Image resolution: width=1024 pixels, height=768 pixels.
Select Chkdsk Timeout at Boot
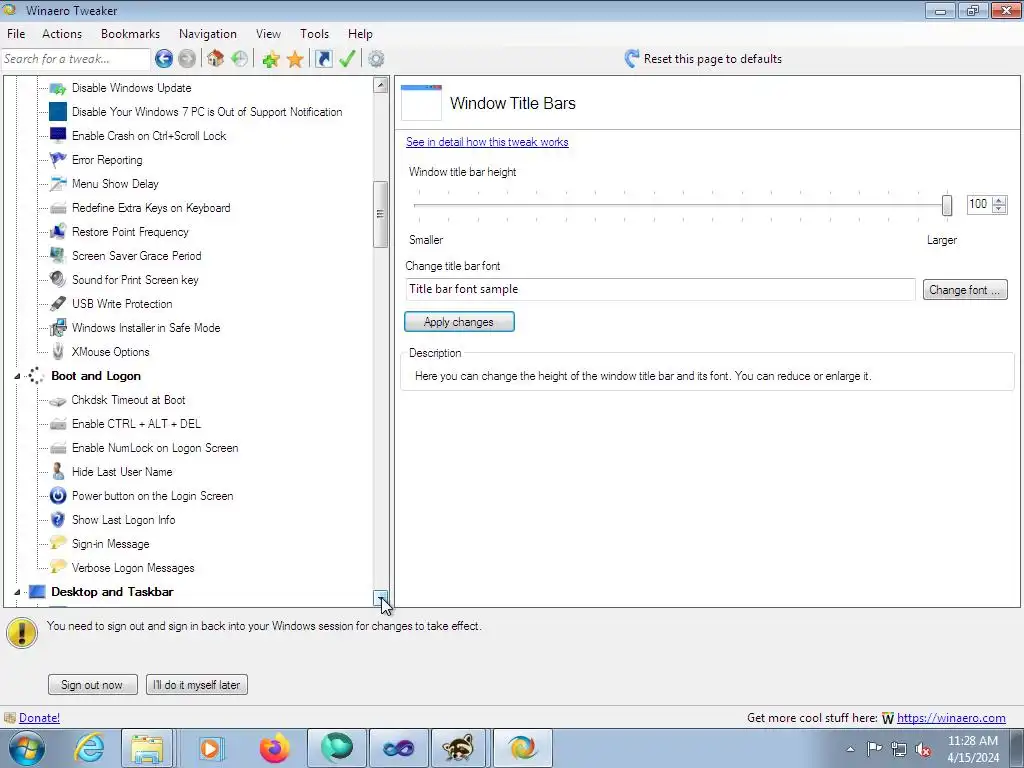[128, 400]
